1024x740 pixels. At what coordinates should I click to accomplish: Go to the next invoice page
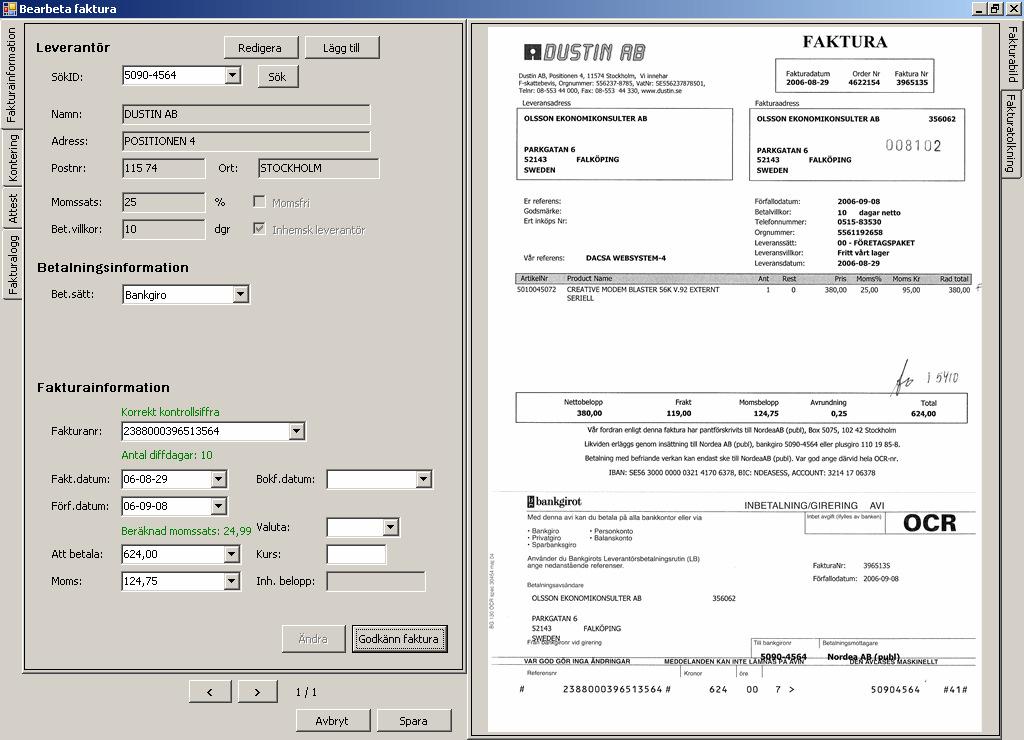pos(257,692)
